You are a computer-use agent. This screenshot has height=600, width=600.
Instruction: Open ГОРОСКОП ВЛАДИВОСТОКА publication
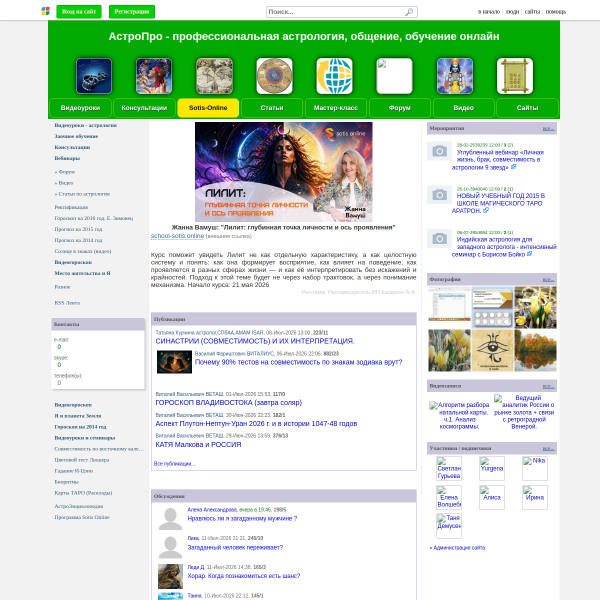[x=228, y=403]
